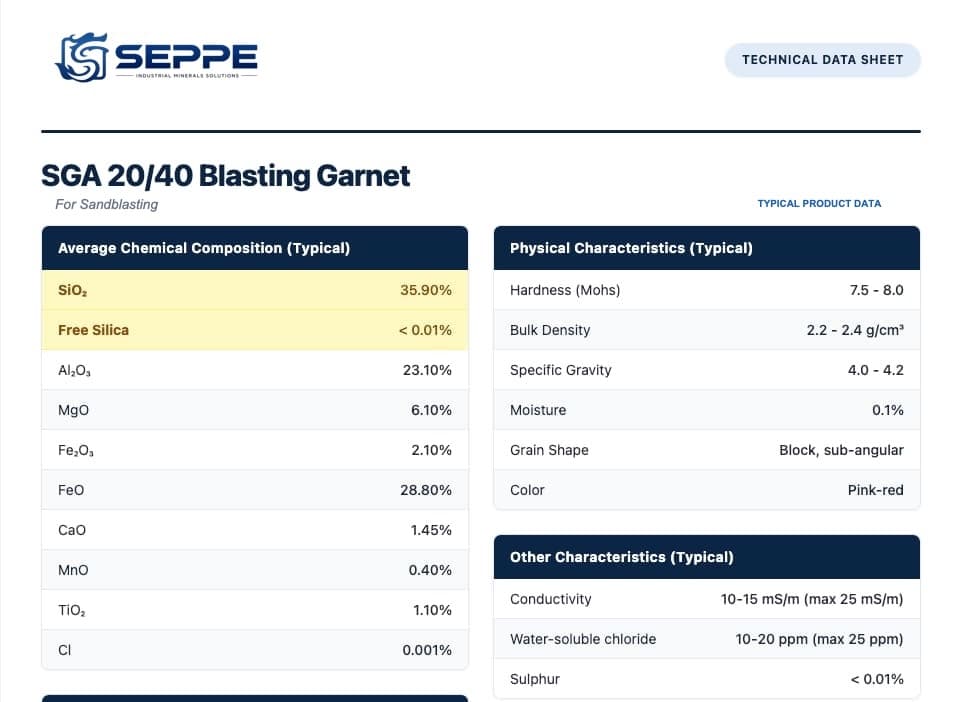Click the Average Chemical Composition header
This screenshot has height=702, width=960.
tap(255, 248)
